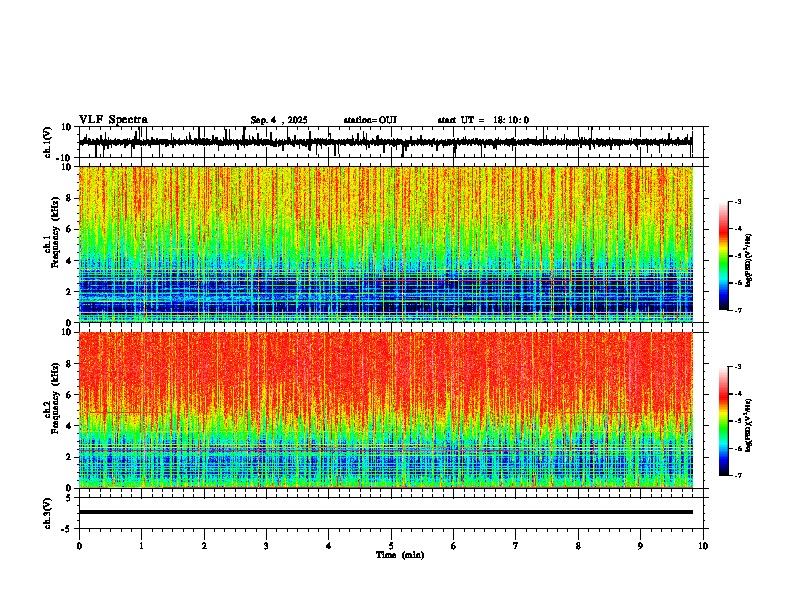
Task: Click time axis tick label "3"
Action: [266, 546]
